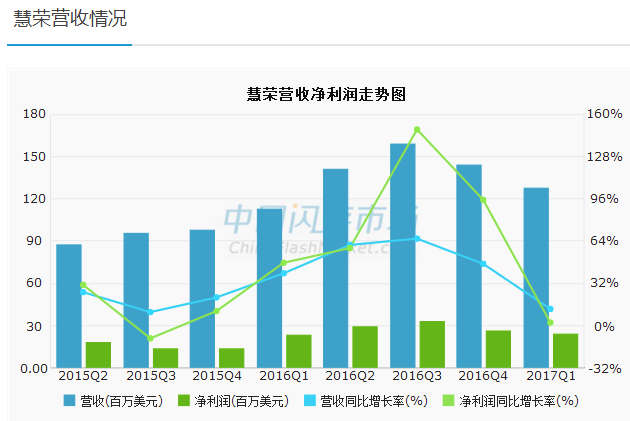Click the 净利润同比增长率(%) legend label
The width and height of the screenshot is (630, 421).
519,401
